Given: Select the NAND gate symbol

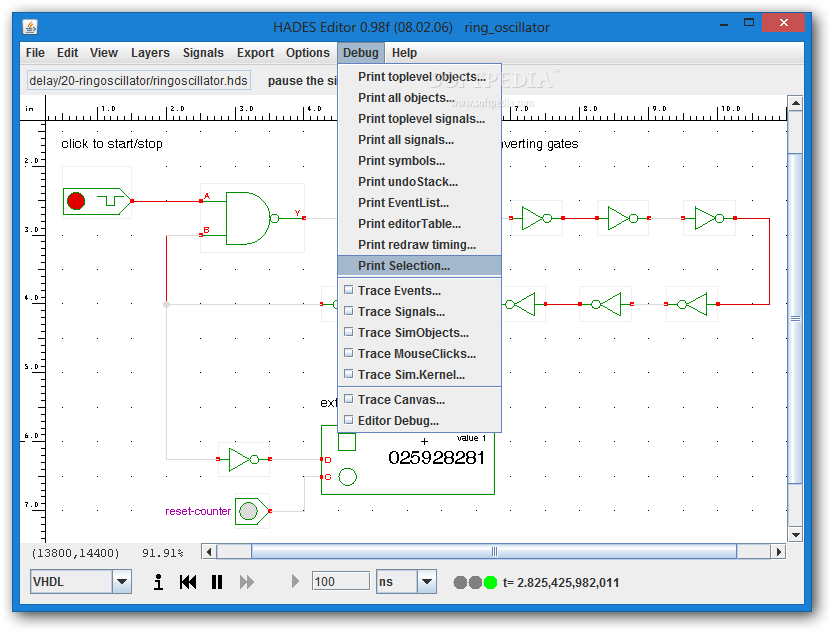Looking at the screenshot, I should click(252, 218).
